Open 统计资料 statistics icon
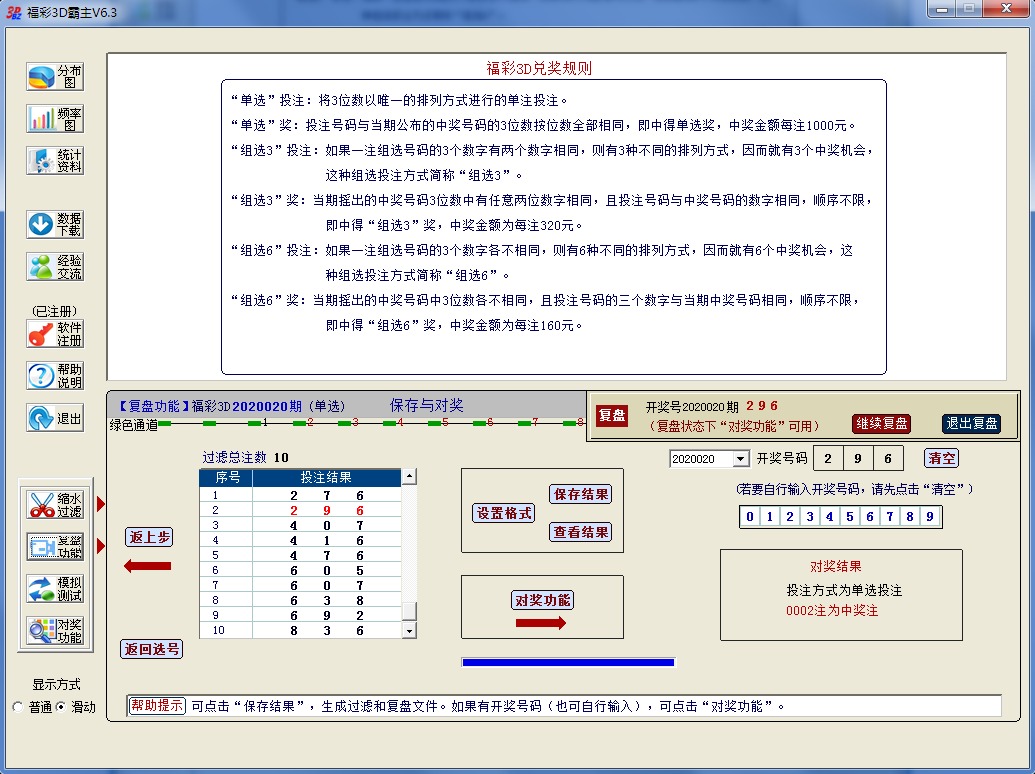The image size is (1035, 774). [55, 161]
